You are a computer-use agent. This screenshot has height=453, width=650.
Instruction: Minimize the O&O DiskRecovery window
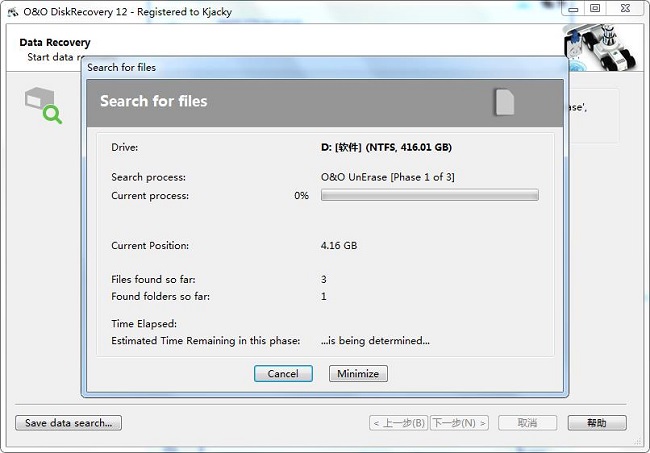573,9
